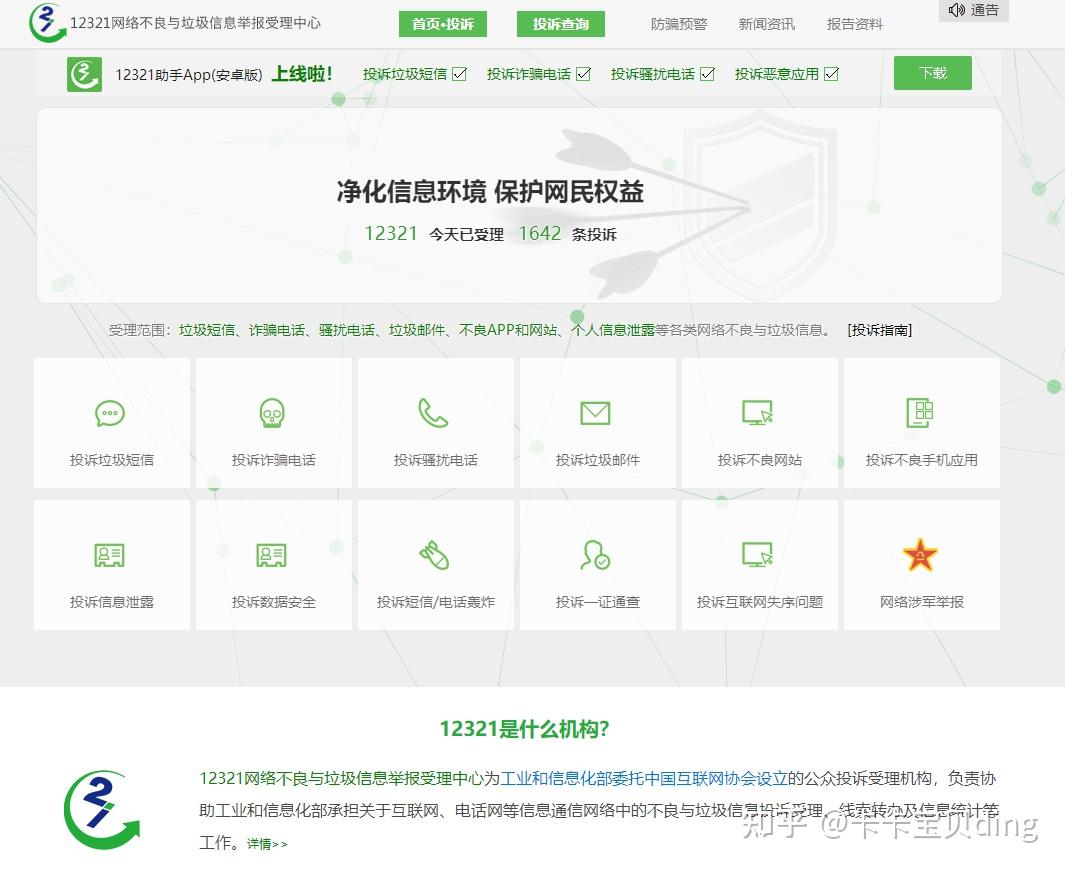Click the 1642 complaints count number
Screen dimensions: 1065x872
click(540, 234)
